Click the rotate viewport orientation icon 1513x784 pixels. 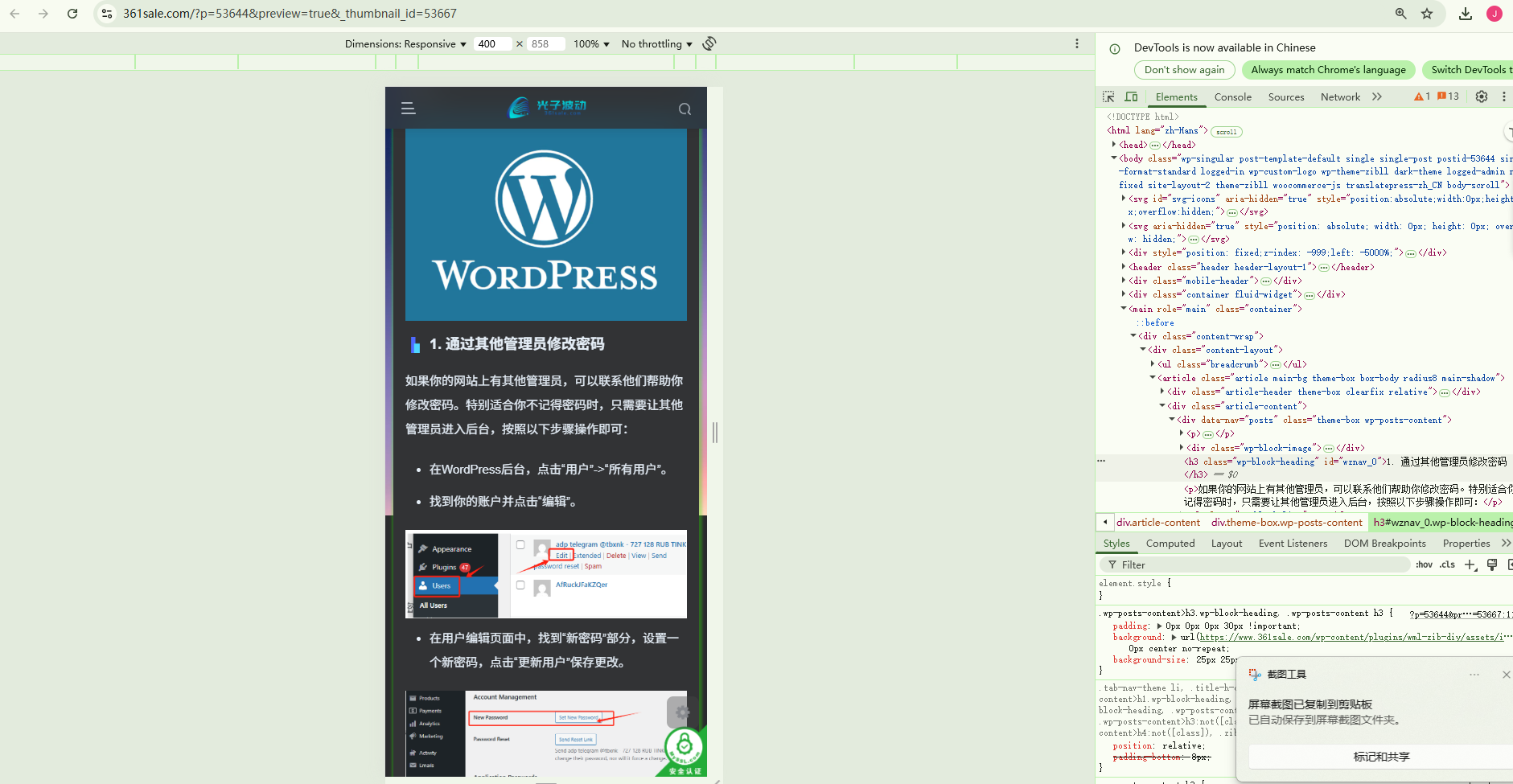pyautogui.click(x=709, y=43)
